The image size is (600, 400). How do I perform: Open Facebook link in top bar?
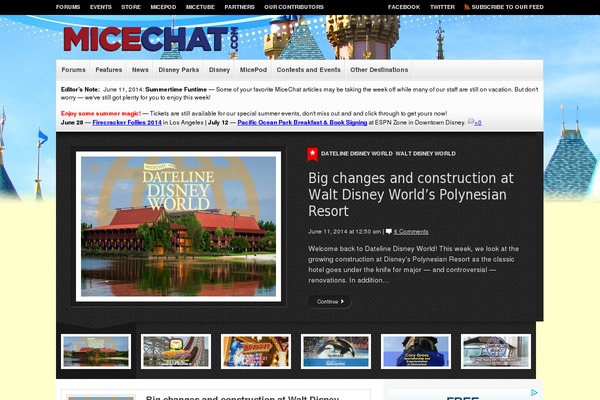(x=403, y=7)
